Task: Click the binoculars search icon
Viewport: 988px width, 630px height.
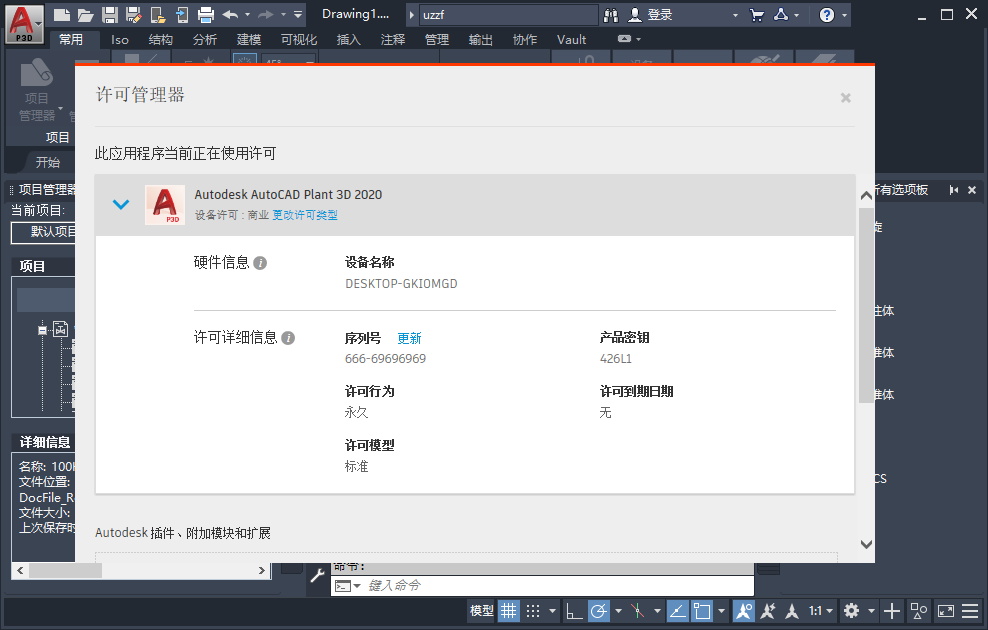Action: pos(612,15)
